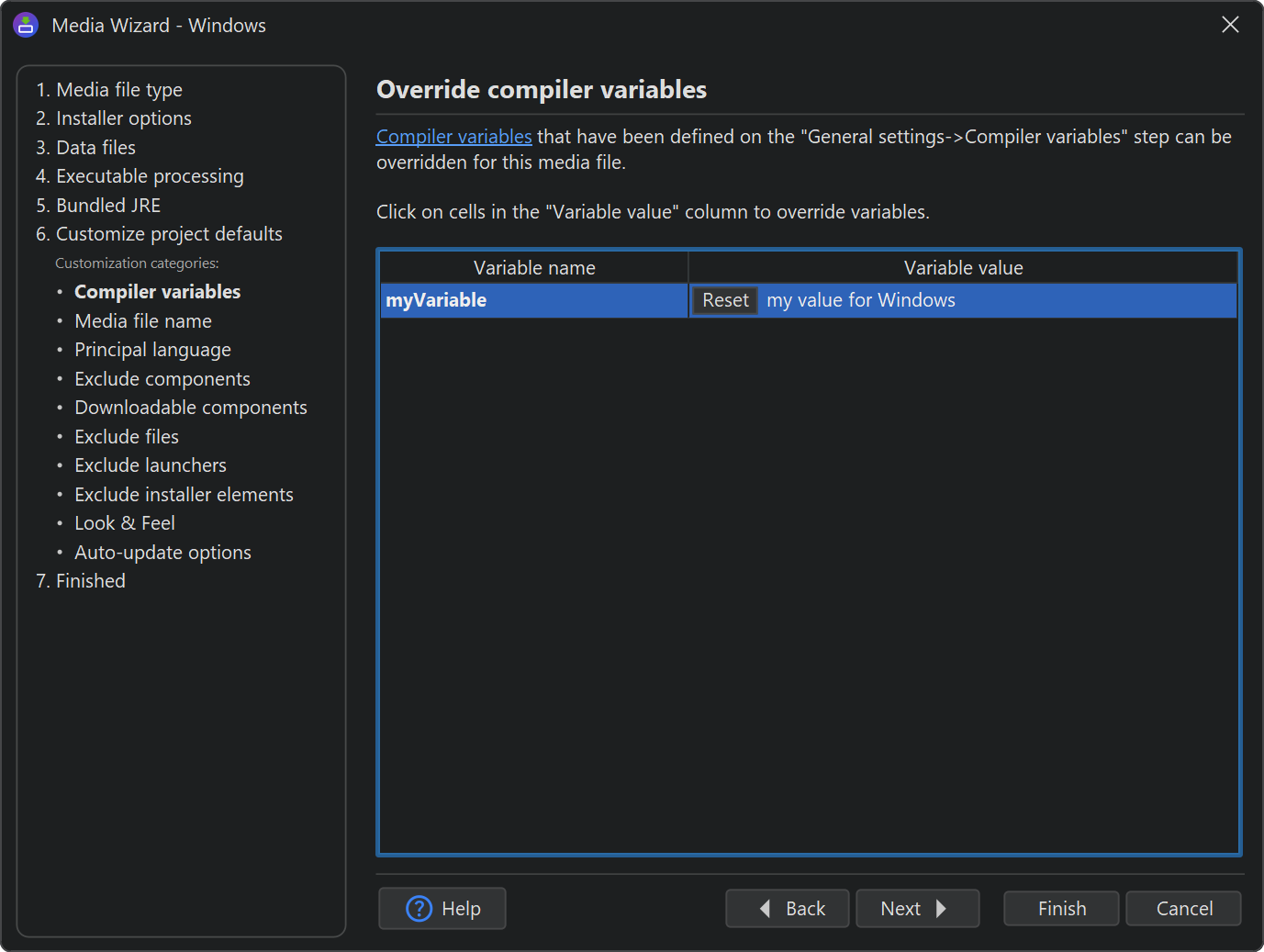Click the Finish button
The height and width of the screenshot is (952, 1264).
(x=1061, y=909)
